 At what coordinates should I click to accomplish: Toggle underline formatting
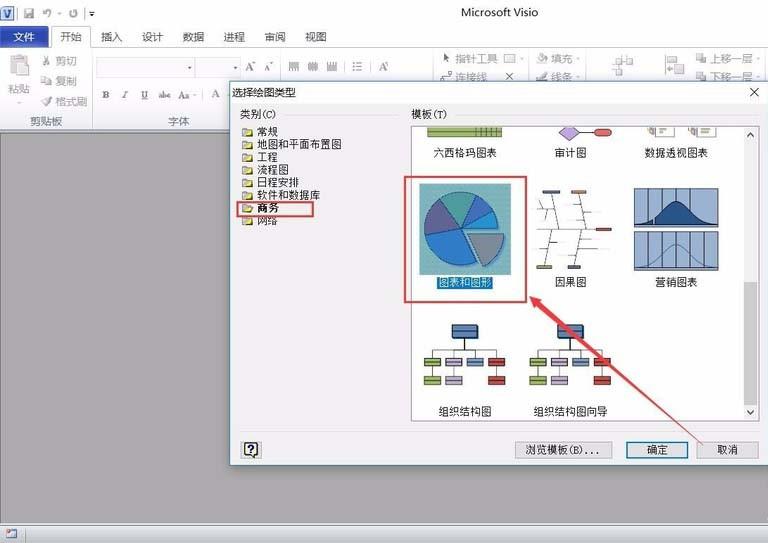point(144,94)
